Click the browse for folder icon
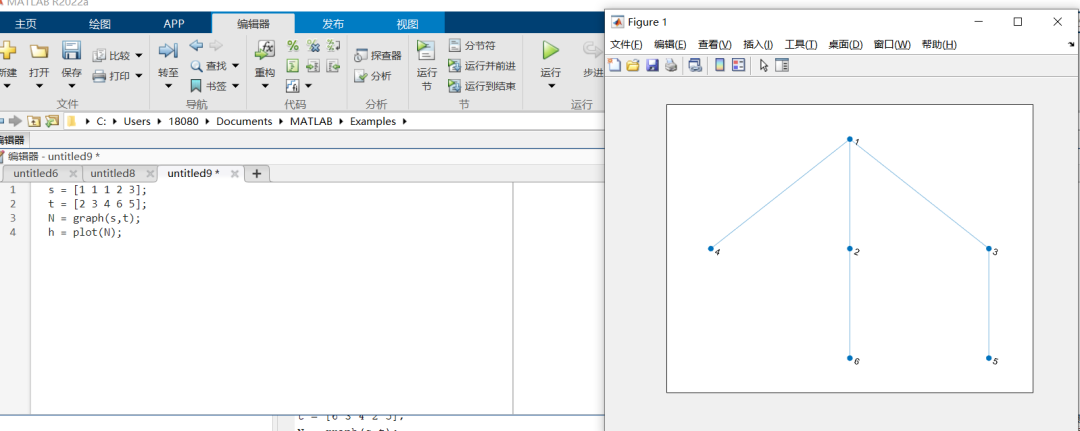 point(52,121)
